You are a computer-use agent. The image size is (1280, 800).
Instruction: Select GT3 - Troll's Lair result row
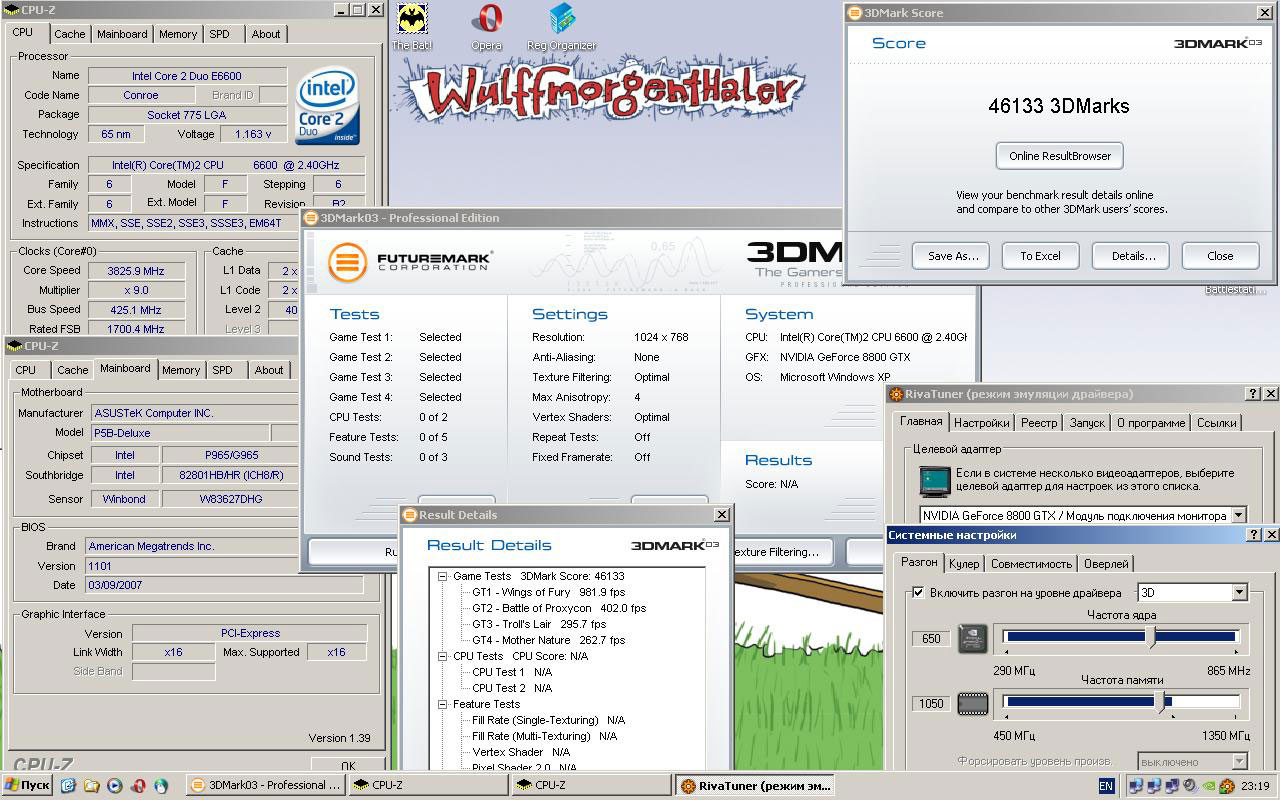point(539,624)
